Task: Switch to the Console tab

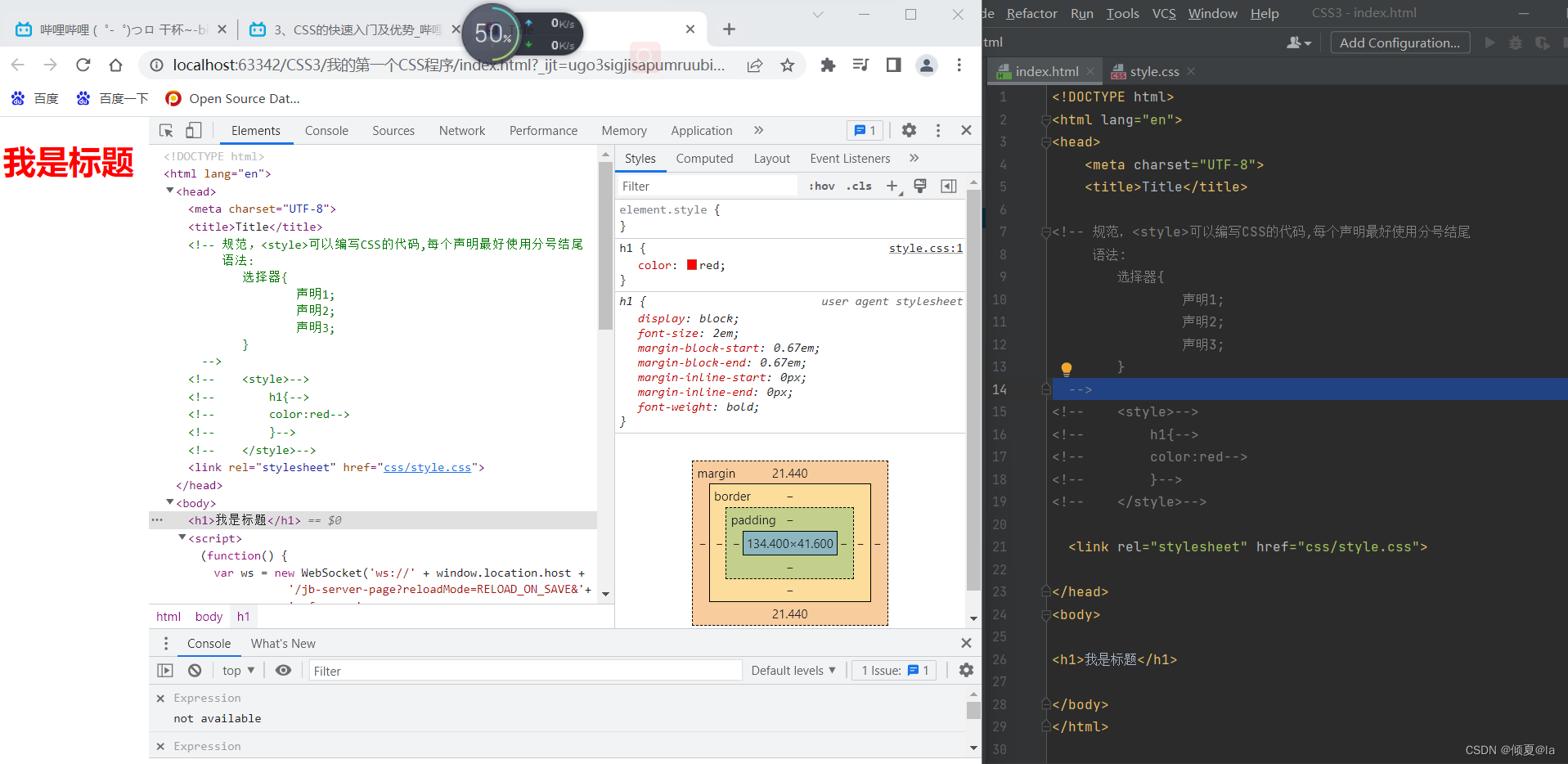Action: click(x=326, y=131)
